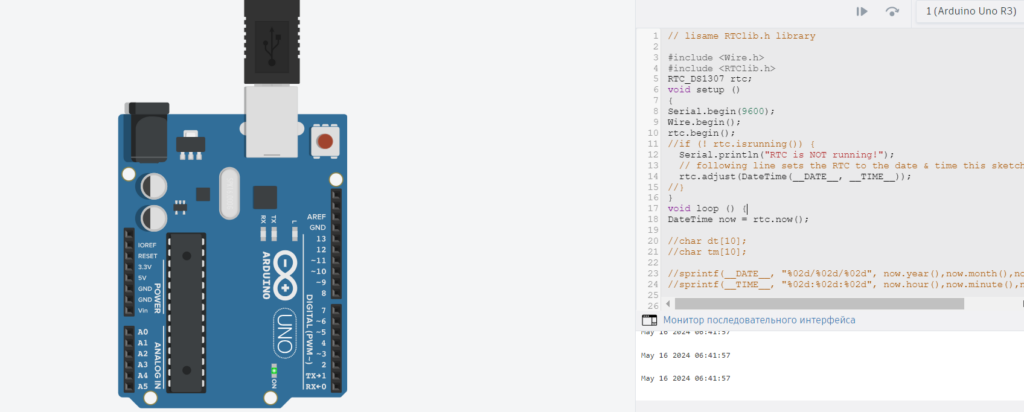Click the 3.3V power pin socket
This screenshot has height=412, width=1024.
129,266
